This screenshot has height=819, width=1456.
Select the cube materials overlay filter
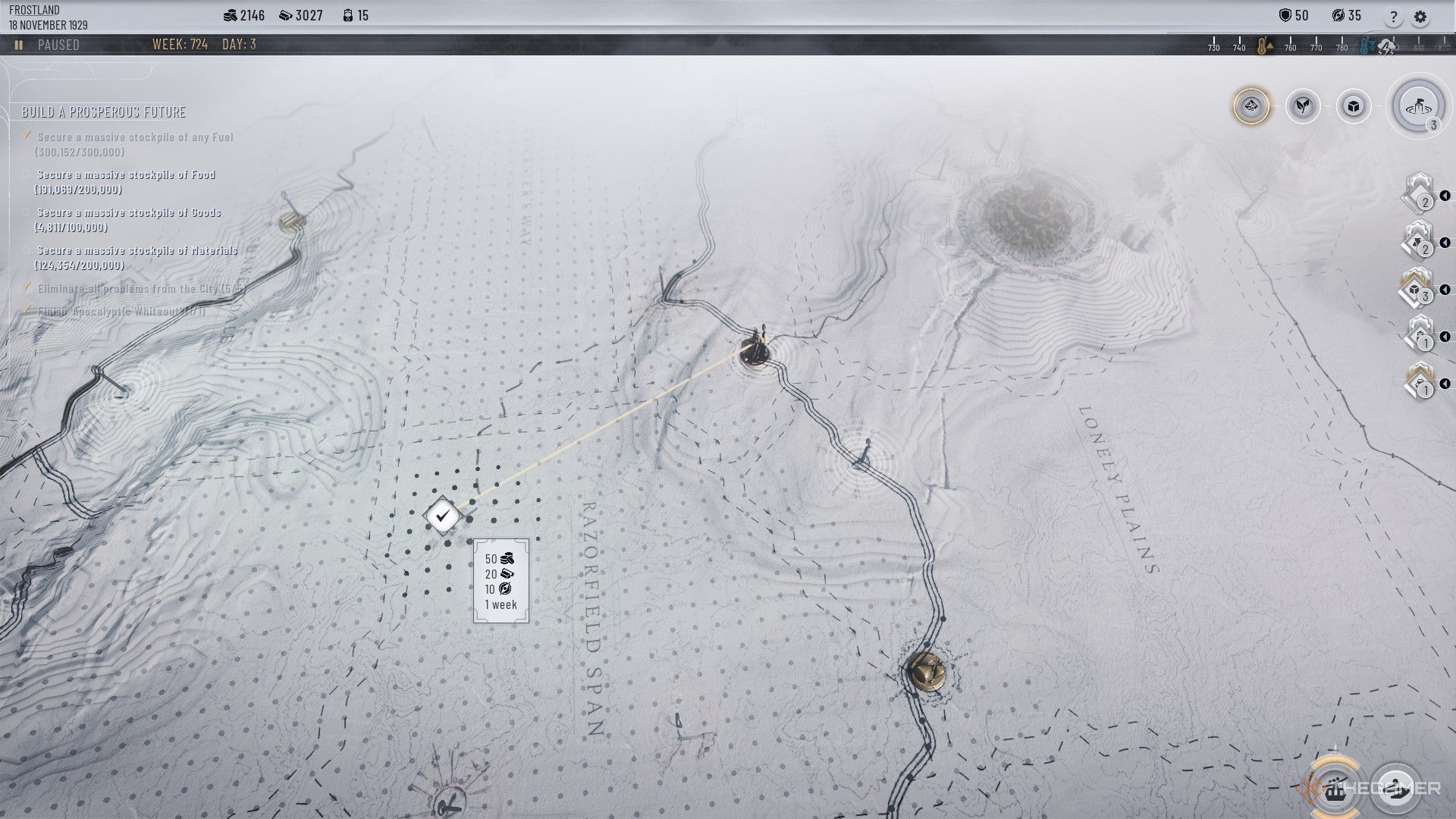pos(1354,106)
